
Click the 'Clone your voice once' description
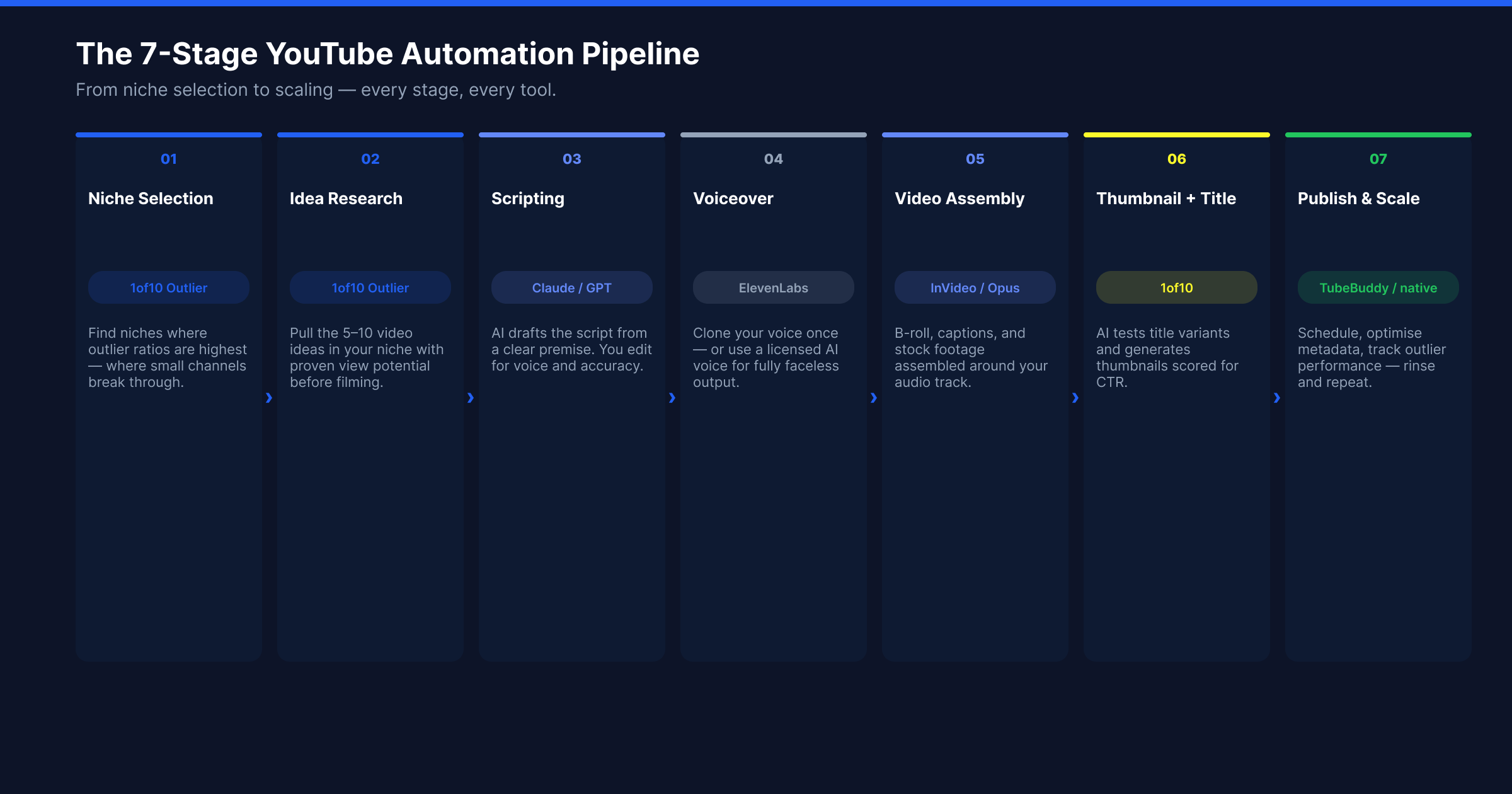766,357
